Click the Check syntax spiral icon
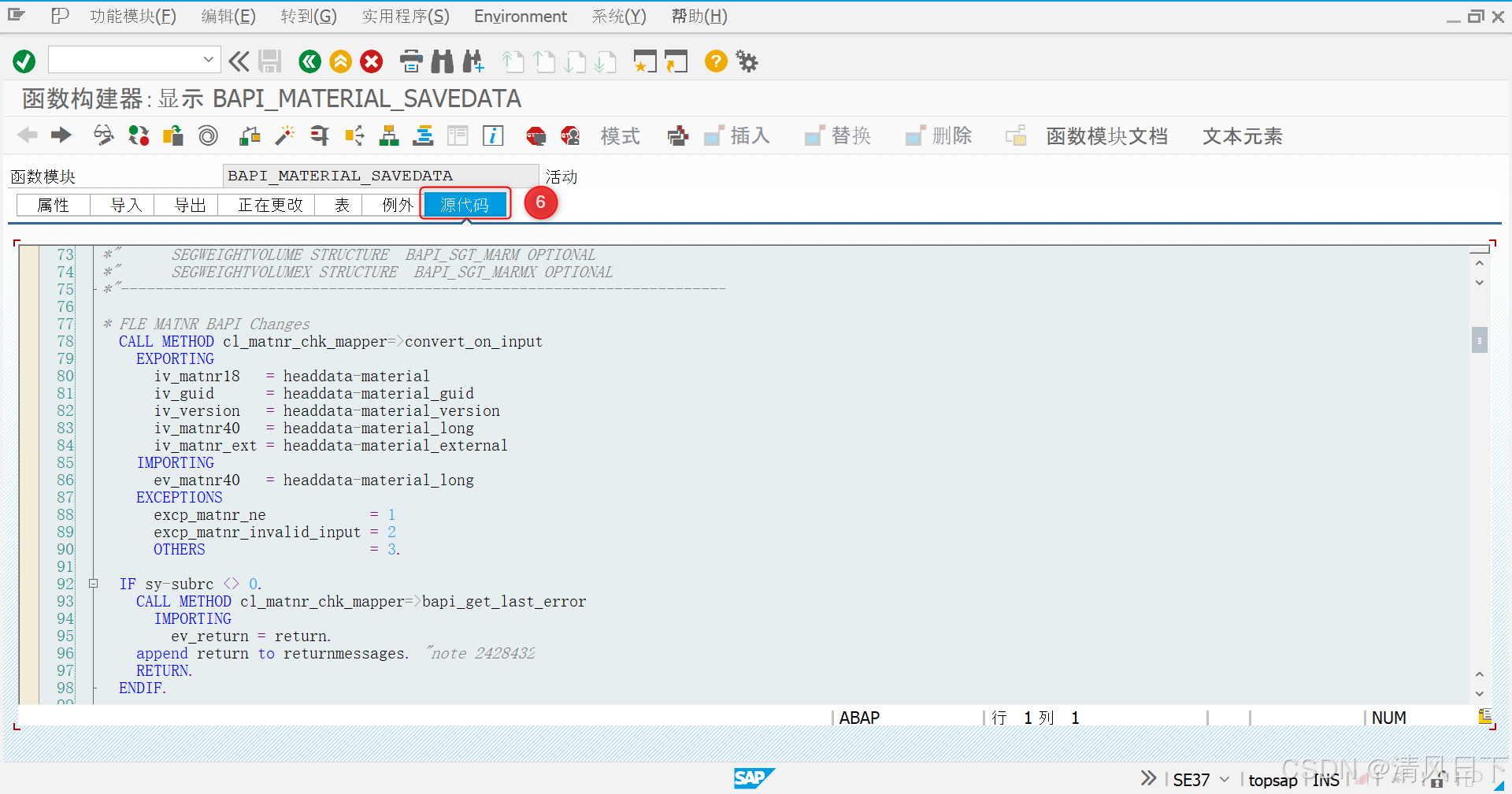This screenshot has width=1512, height=794. (208, 135)
